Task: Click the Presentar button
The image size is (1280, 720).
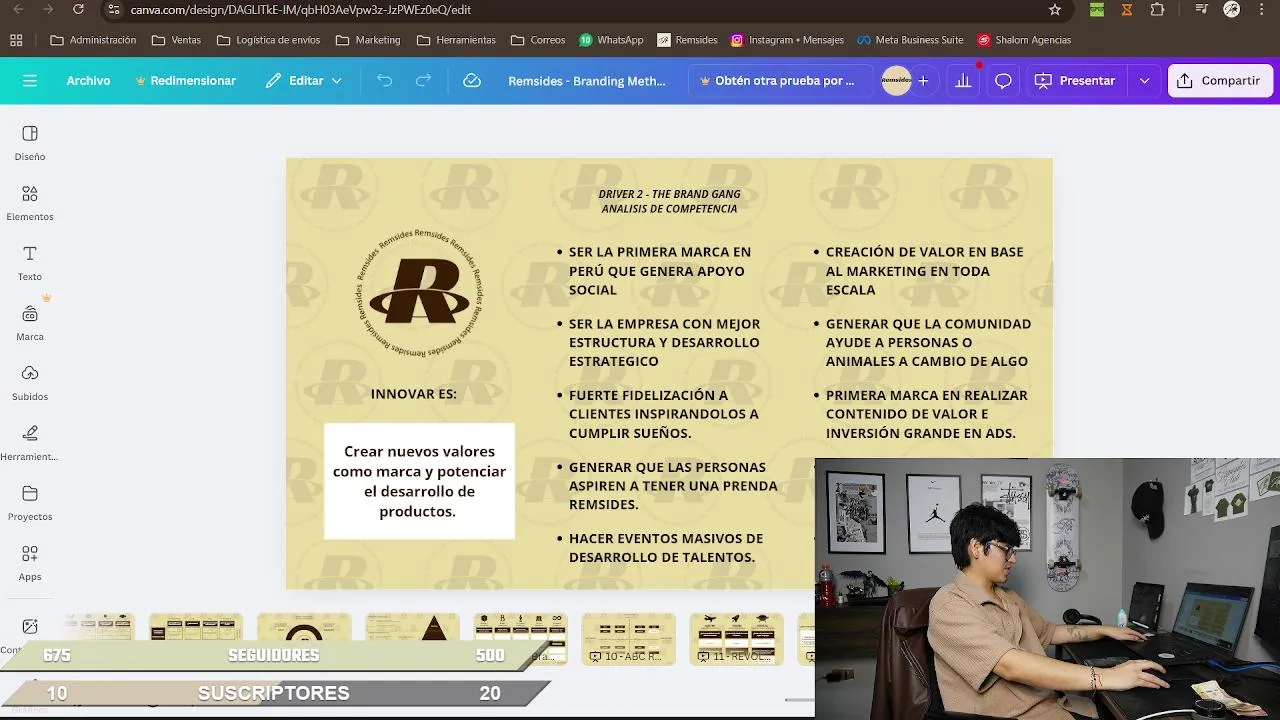Action: [x=1075, y=81]
